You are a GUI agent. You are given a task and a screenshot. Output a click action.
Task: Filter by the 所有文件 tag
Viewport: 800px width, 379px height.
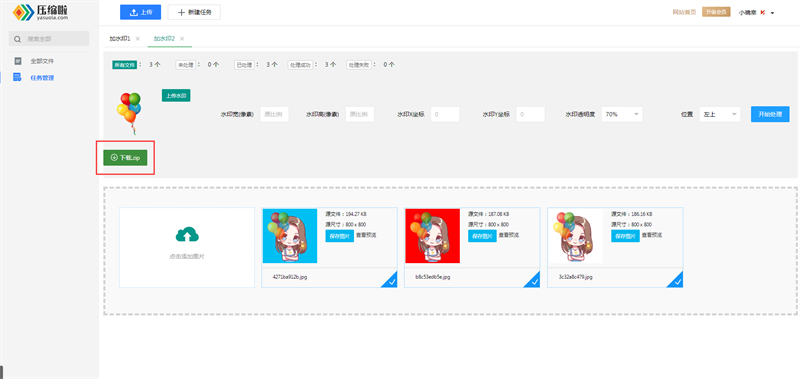(124, 65)
